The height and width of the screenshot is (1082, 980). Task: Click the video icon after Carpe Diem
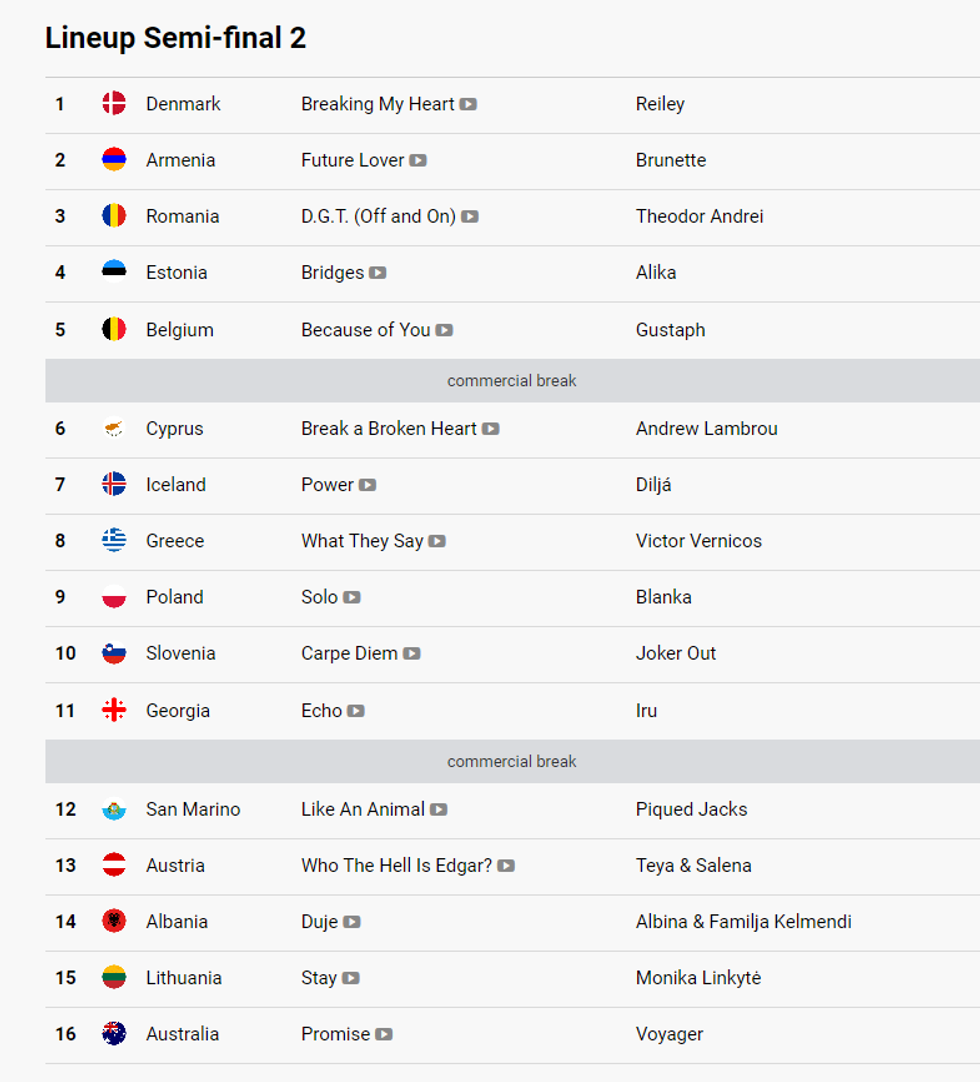click(411, 654)
